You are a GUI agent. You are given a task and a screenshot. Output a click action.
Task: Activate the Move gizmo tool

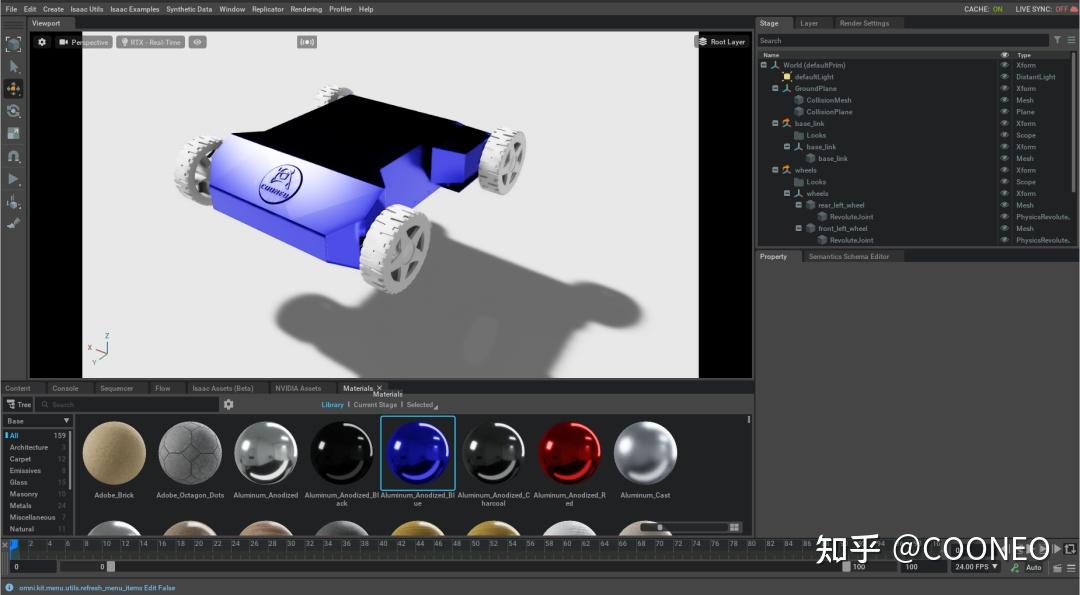(13, 89)
